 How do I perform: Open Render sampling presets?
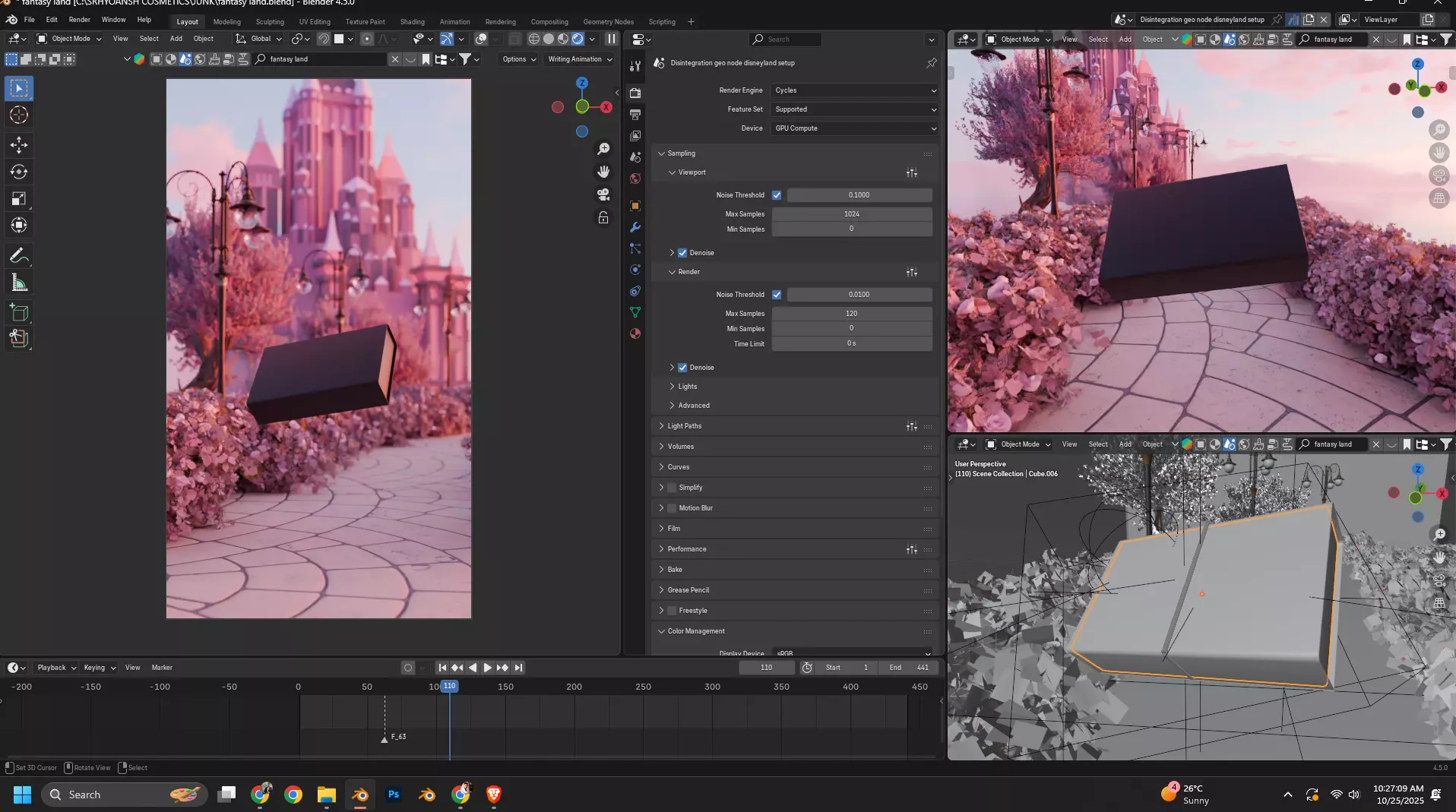[912, 272]
